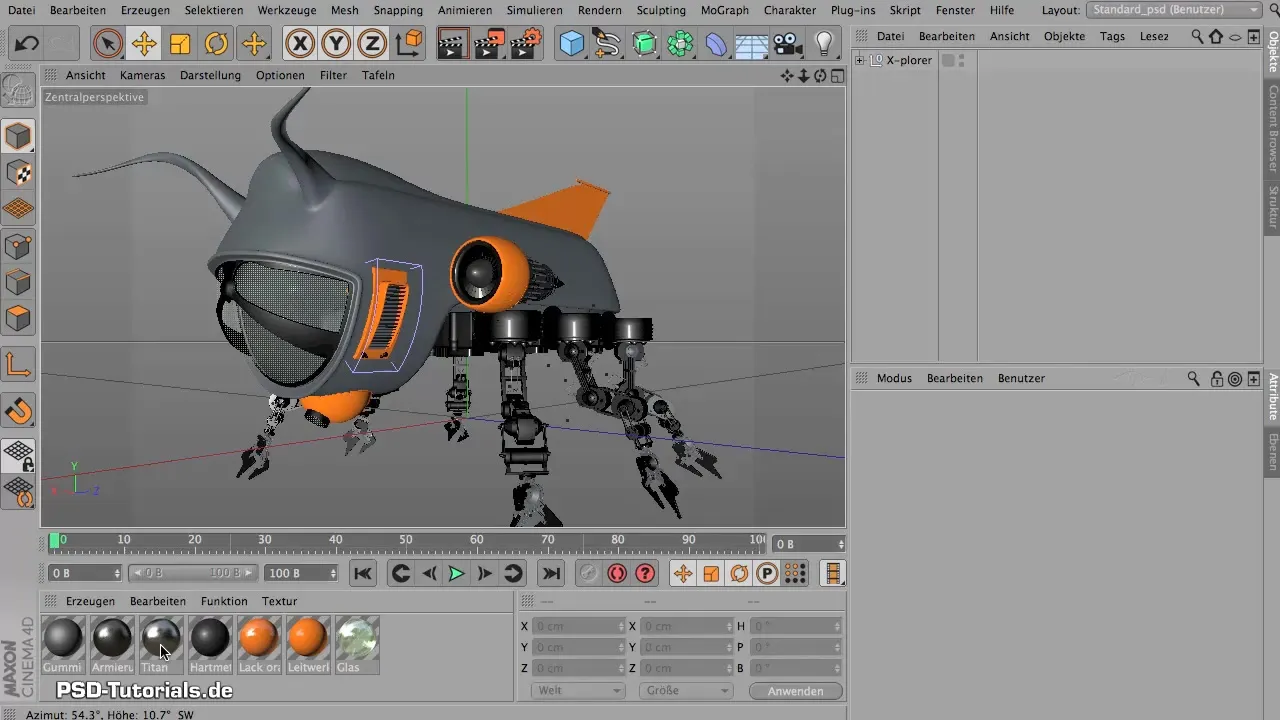Toggle autokeying red button

617,573
